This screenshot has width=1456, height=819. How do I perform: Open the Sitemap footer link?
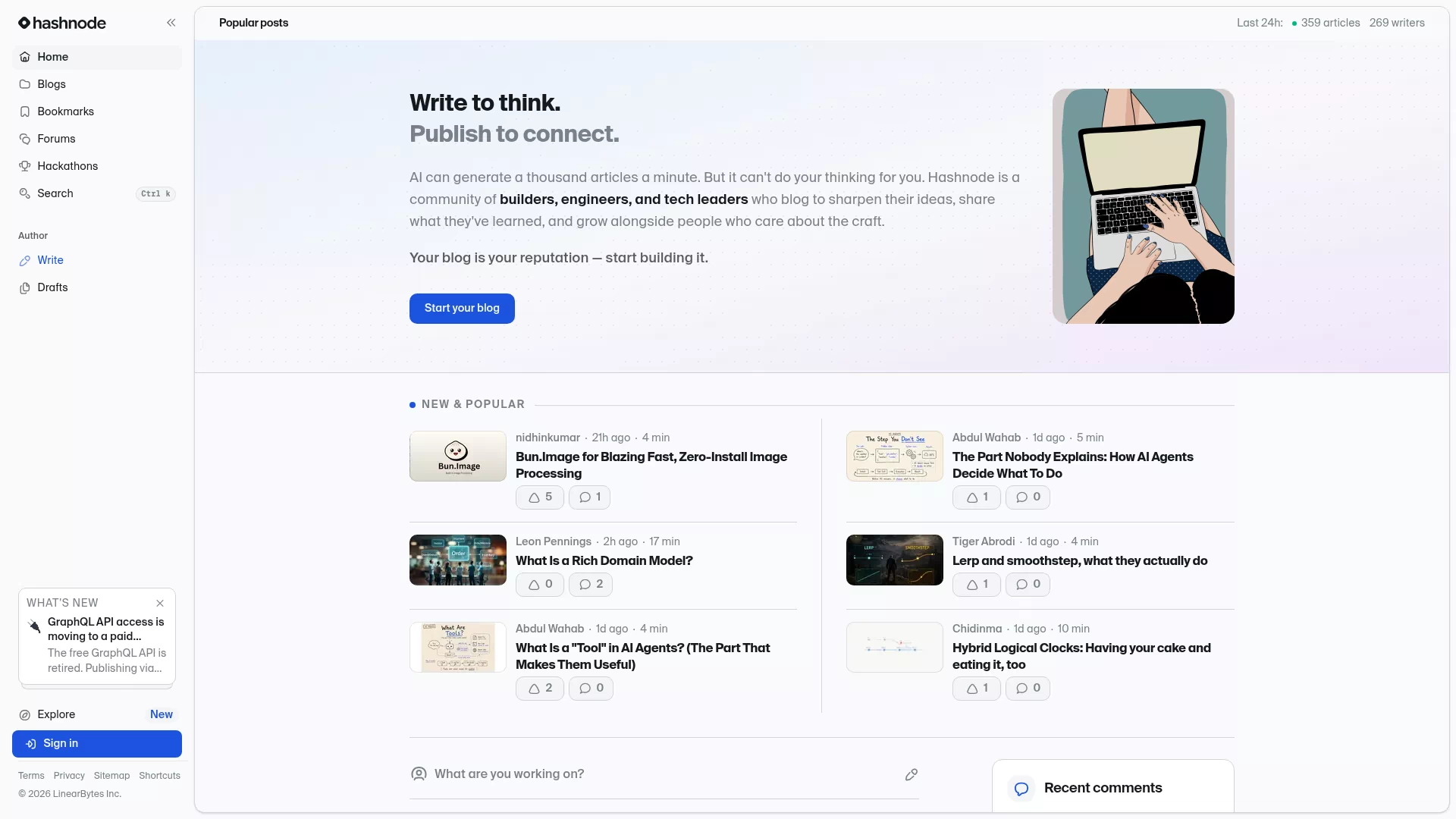[x=111, y=776]
